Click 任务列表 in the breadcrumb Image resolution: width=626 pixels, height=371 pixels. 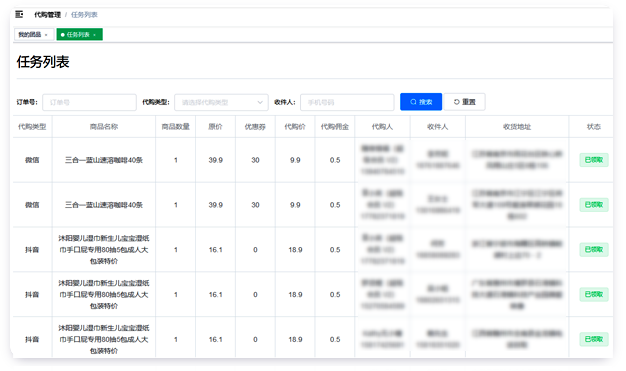coord(84,15)
